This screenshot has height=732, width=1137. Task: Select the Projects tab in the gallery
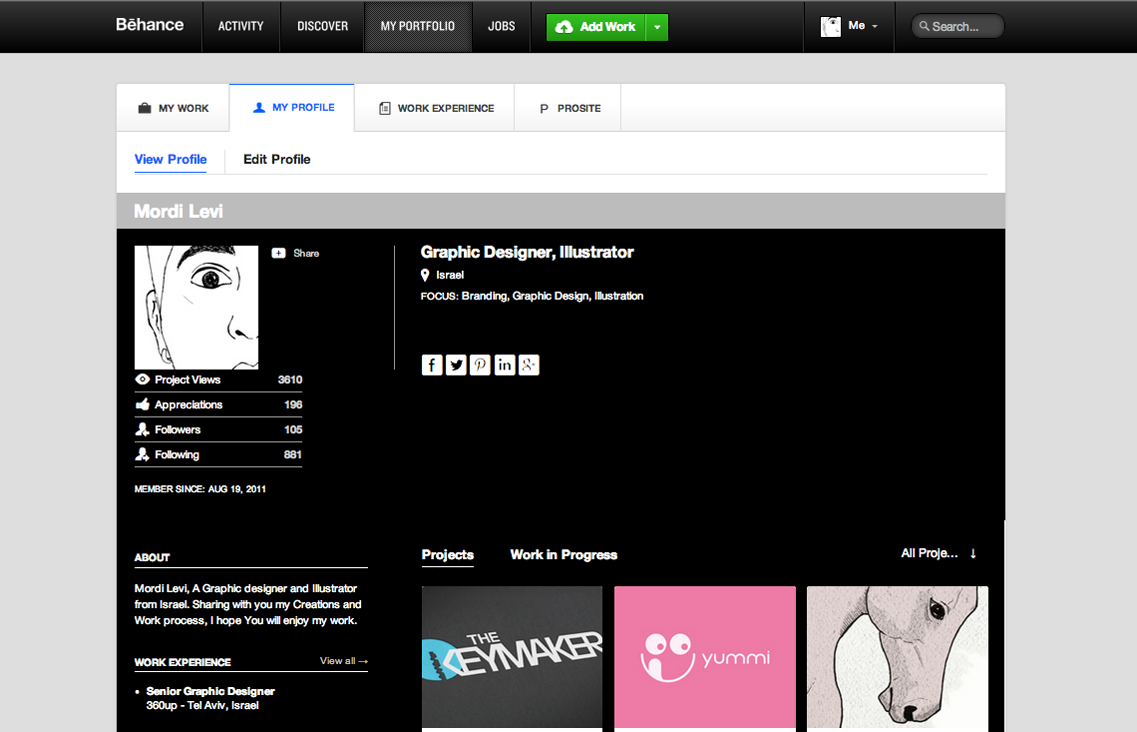coord(447,555)
